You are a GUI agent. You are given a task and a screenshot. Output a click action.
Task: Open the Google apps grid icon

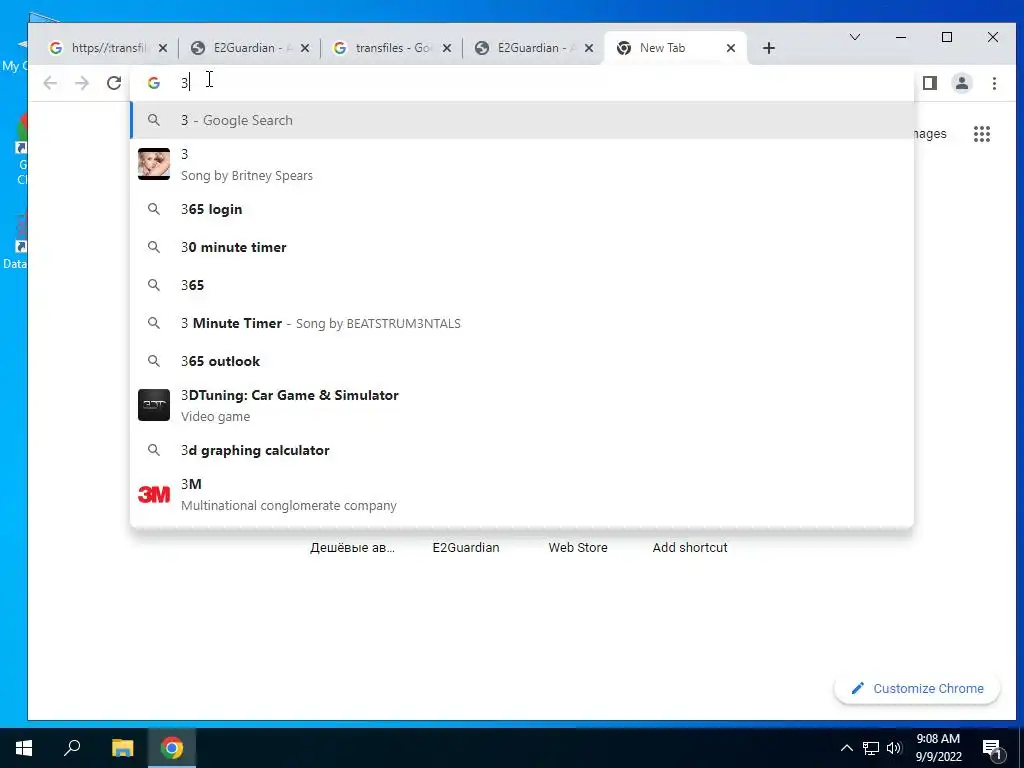[x=982, y=134]
